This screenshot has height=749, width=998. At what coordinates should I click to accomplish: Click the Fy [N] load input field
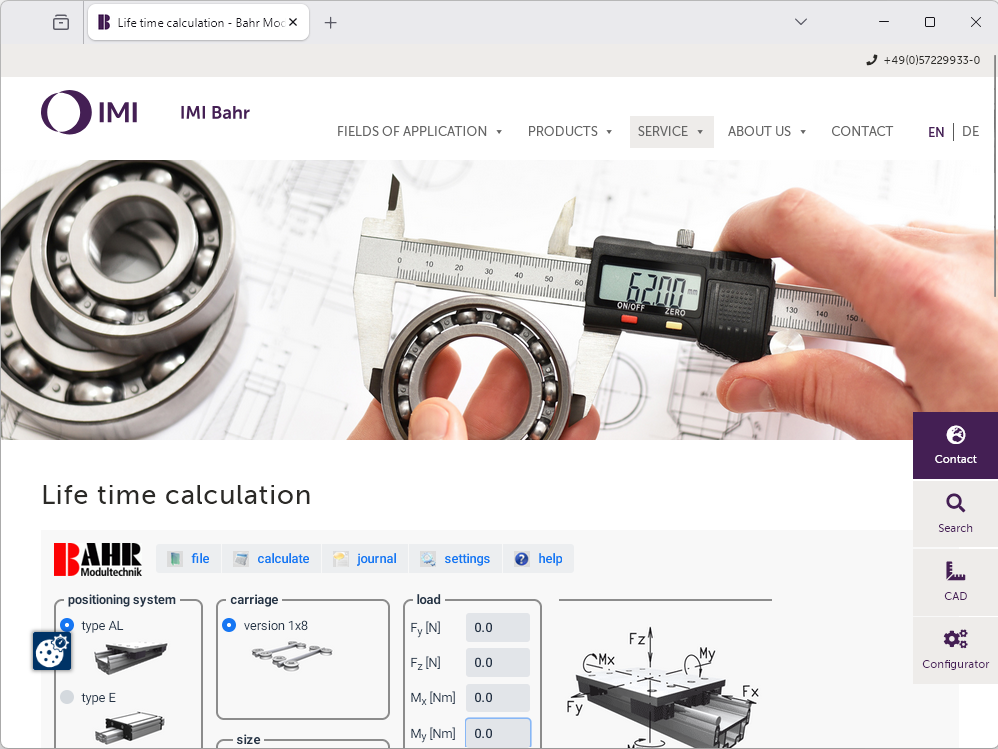(497, 628)
